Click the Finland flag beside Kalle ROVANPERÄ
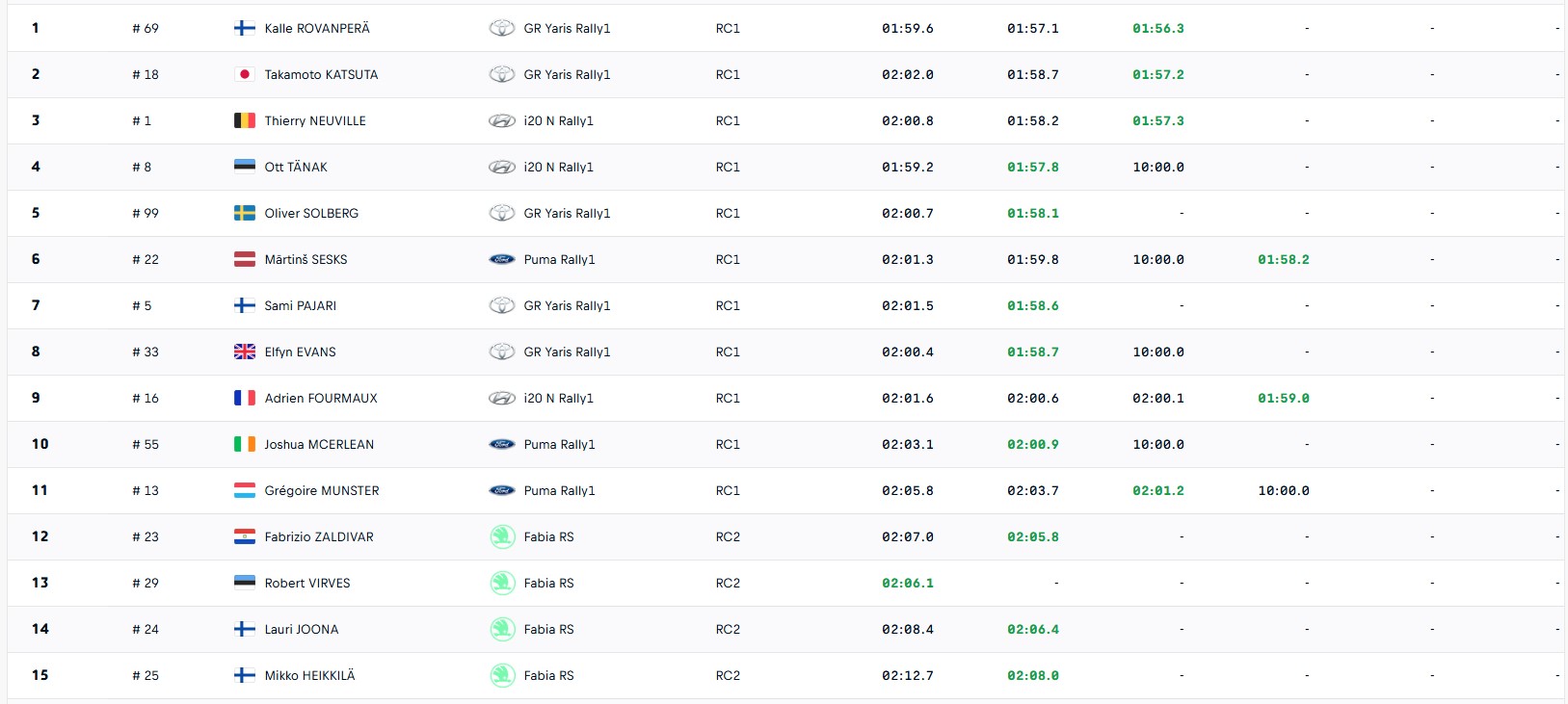 [x=245, y=28]
